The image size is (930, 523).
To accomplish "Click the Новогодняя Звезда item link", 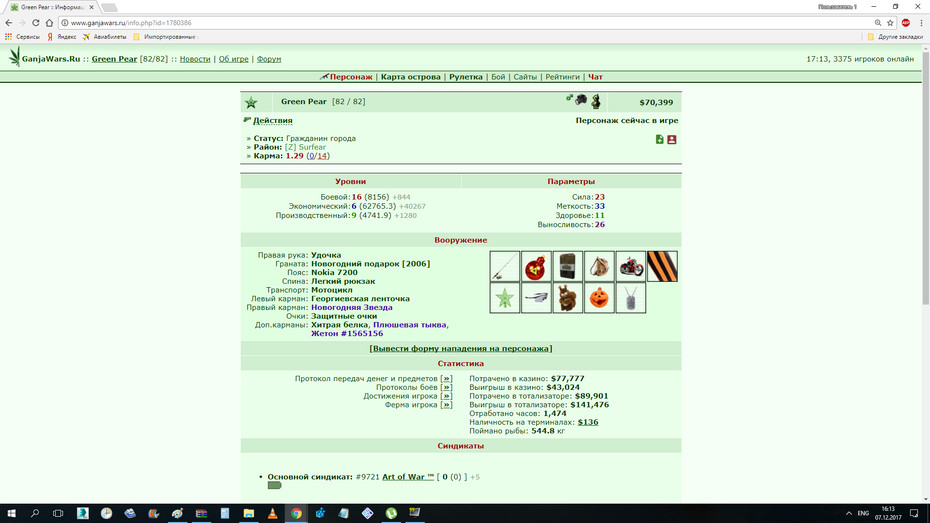I will tap(352, 307).
